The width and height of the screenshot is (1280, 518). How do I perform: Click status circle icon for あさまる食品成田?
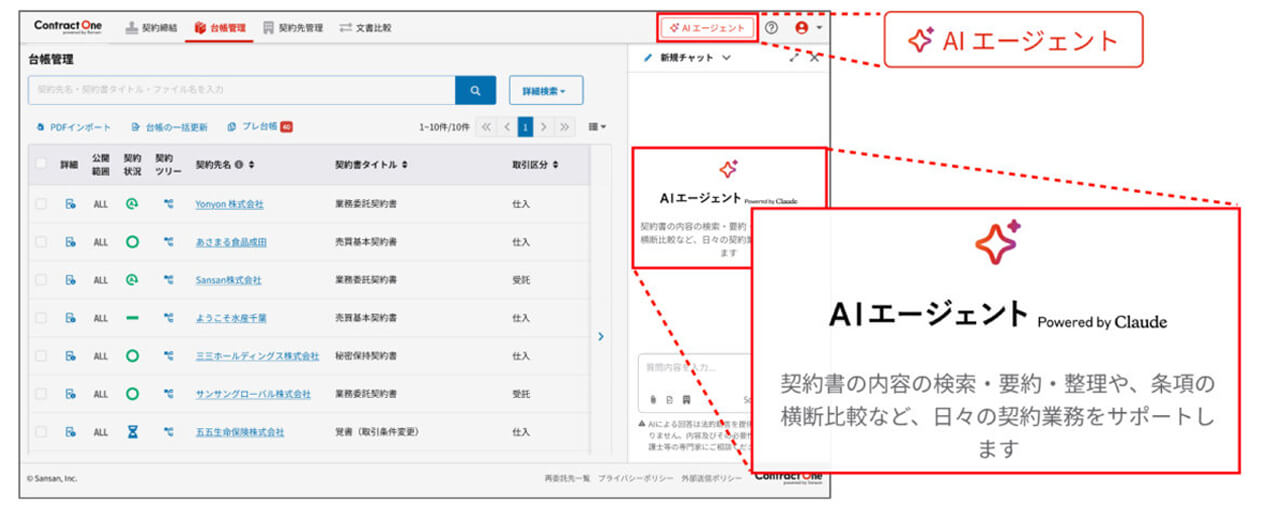pos(132,242)
